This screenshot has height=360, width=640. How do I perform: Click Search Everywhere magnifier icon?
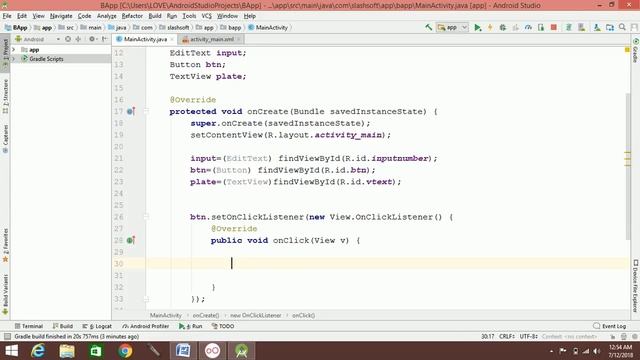click(622, 27)
